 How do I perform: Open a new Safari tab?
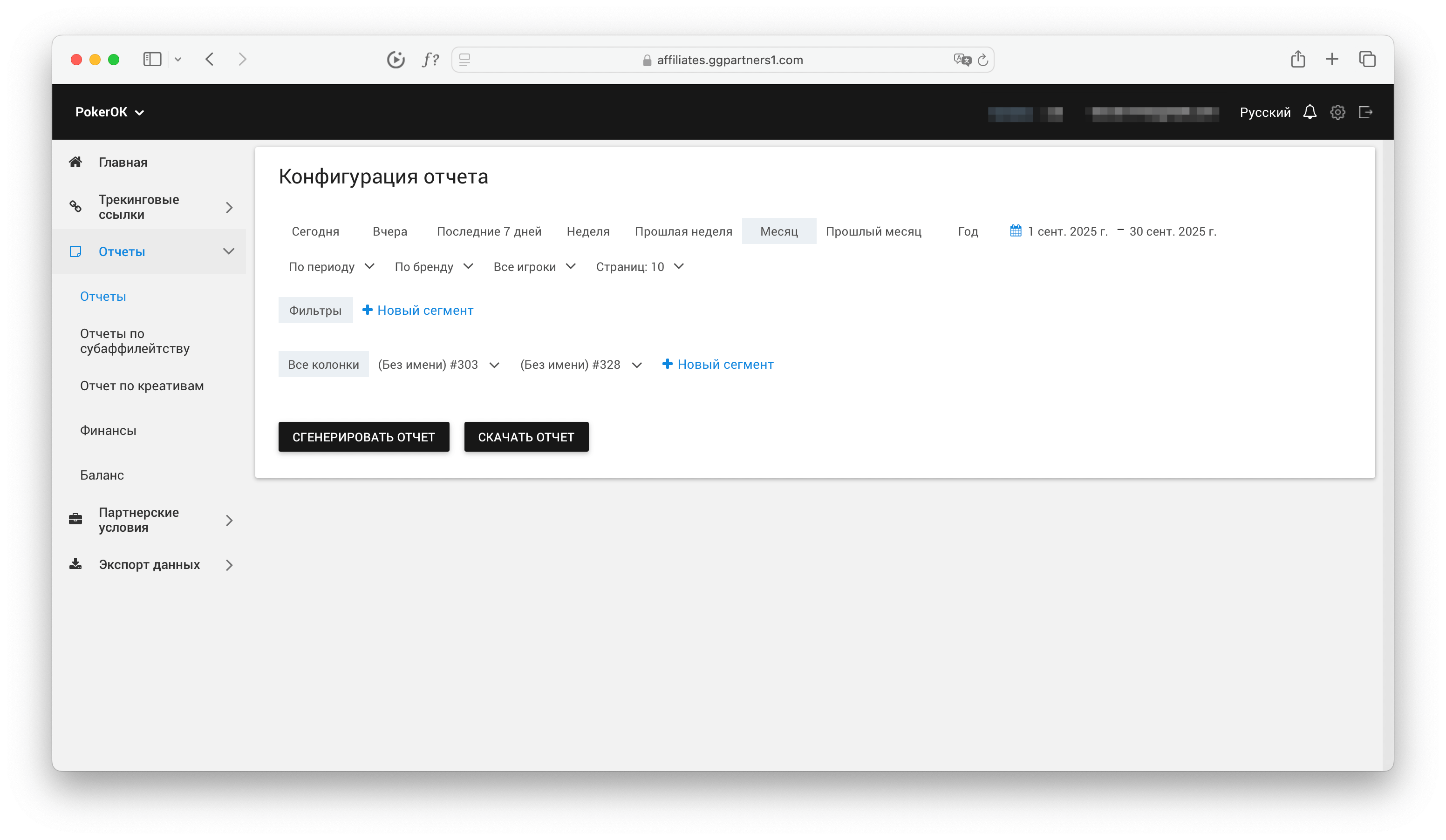tap(1332, 59)
